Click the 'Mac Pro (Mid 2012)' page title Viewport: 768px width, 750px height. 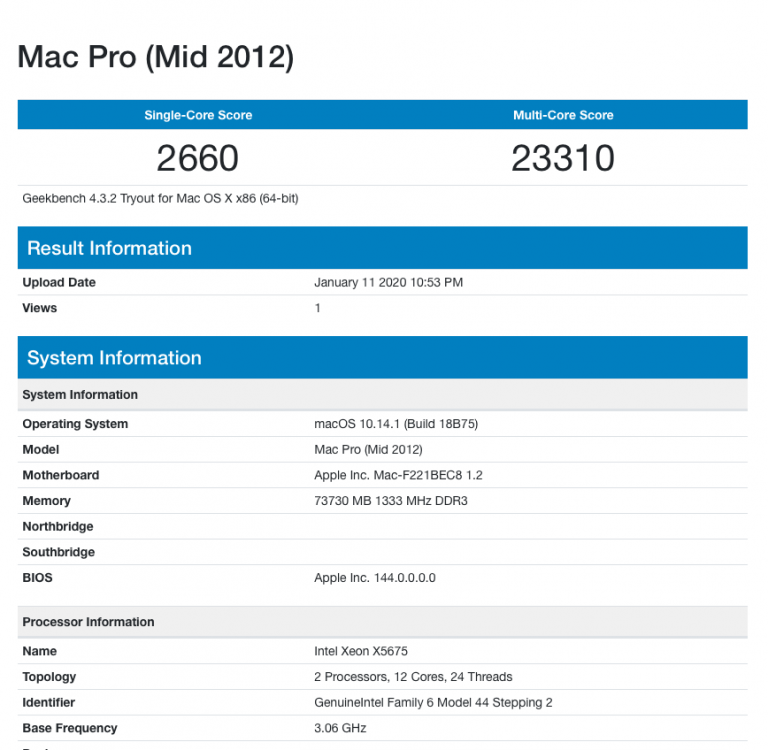156,57
